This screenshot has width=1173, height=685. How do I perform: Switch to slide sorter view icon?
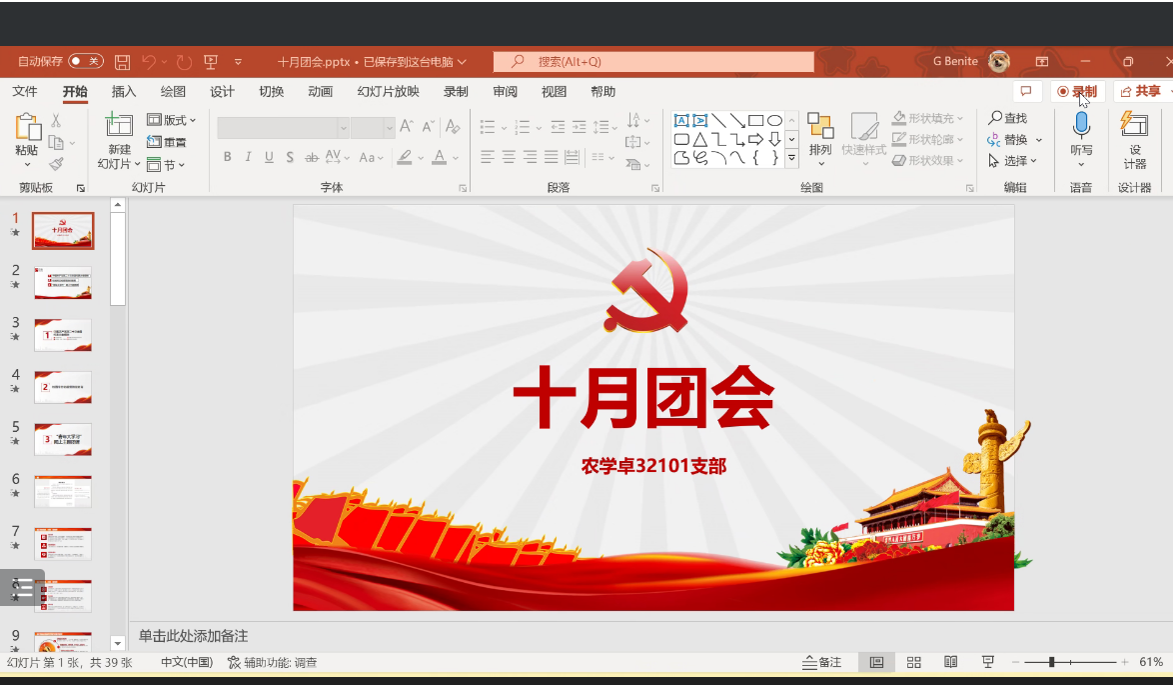(914, 662)
